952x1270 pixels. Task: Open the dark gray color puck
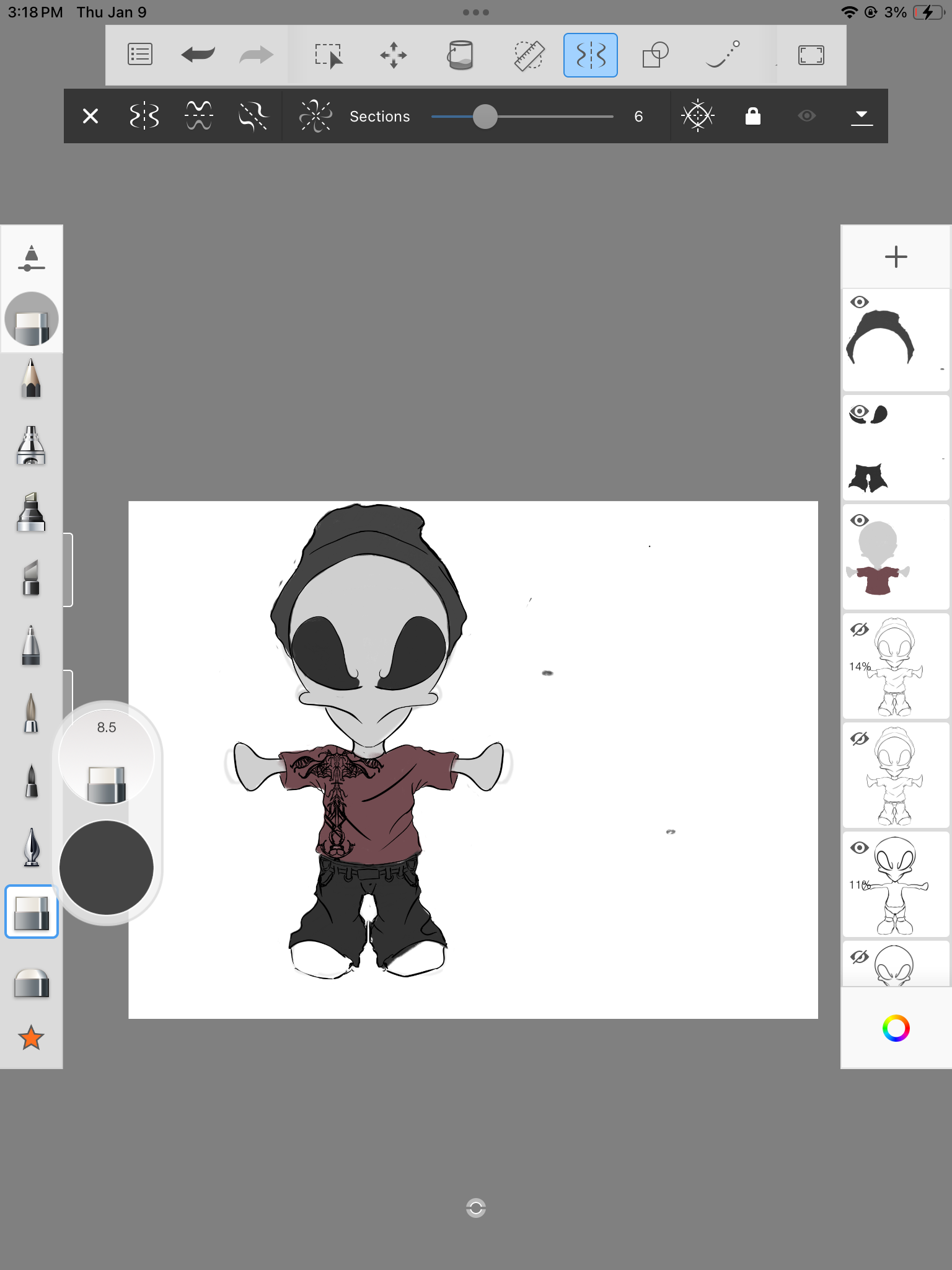[107, 868]
